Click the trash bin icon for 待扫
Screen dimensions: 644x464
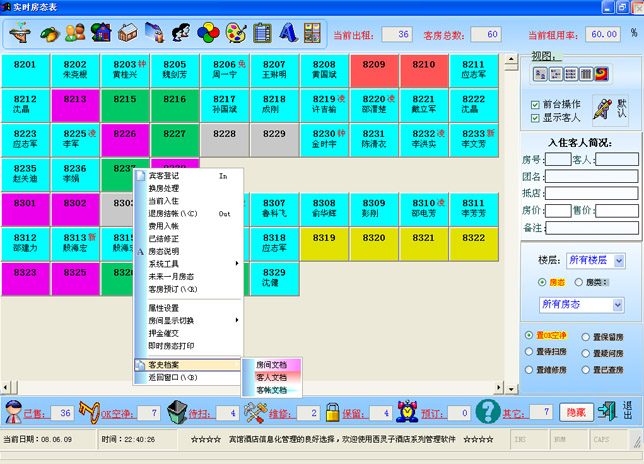(x=177, y=411)
